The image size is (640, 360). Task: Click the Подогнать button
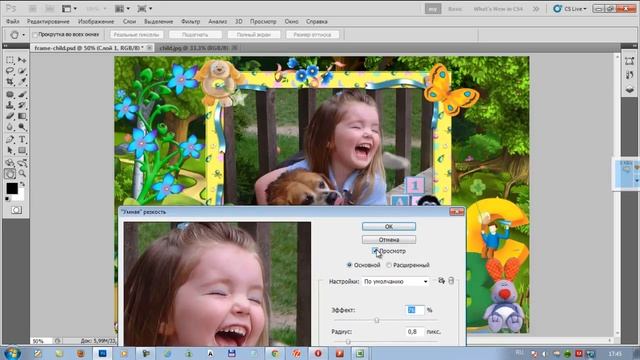[x=195, y=35]
